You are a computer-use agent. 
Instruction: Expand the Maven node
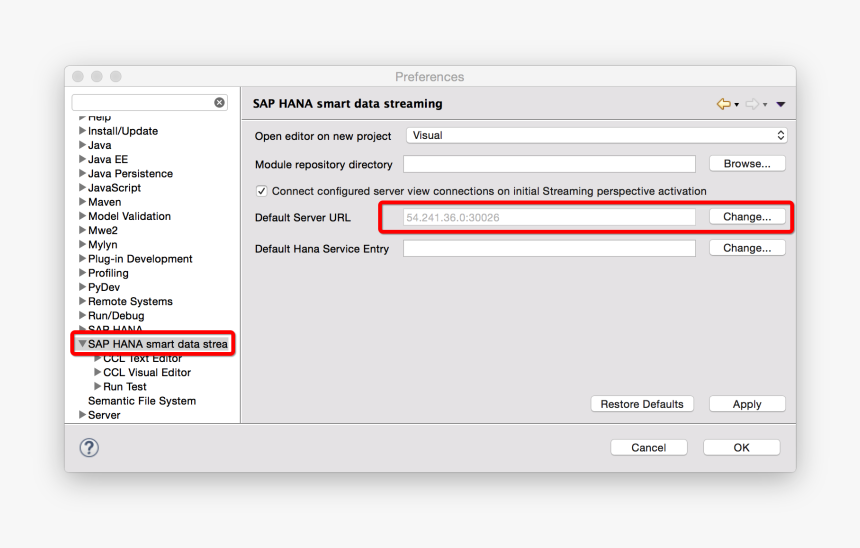click(82, 202)
